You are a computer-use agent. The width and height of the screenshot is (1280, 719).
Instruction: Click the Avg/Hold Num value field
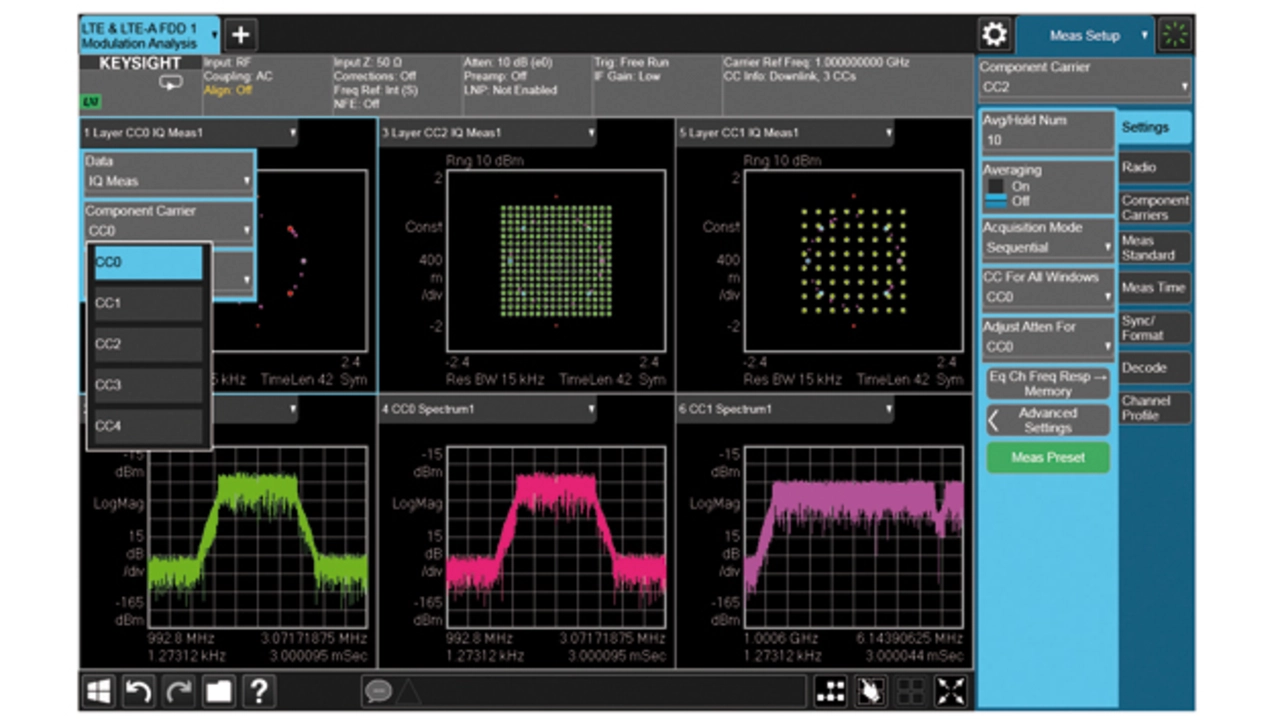pos(1047,140)
